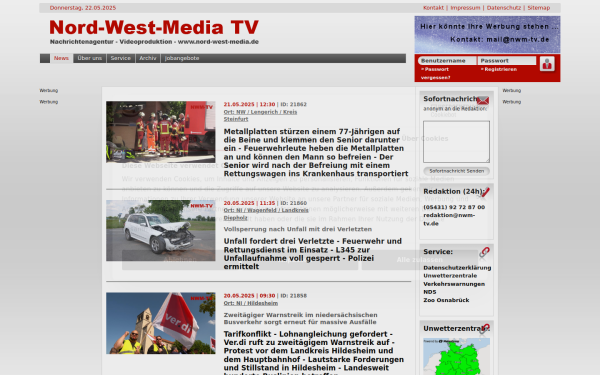Click the 'Hier könnte Ihre Werbung stehen' banner
Image resolution: width=600 pixels, height=375 pixels.
[488, 34]
